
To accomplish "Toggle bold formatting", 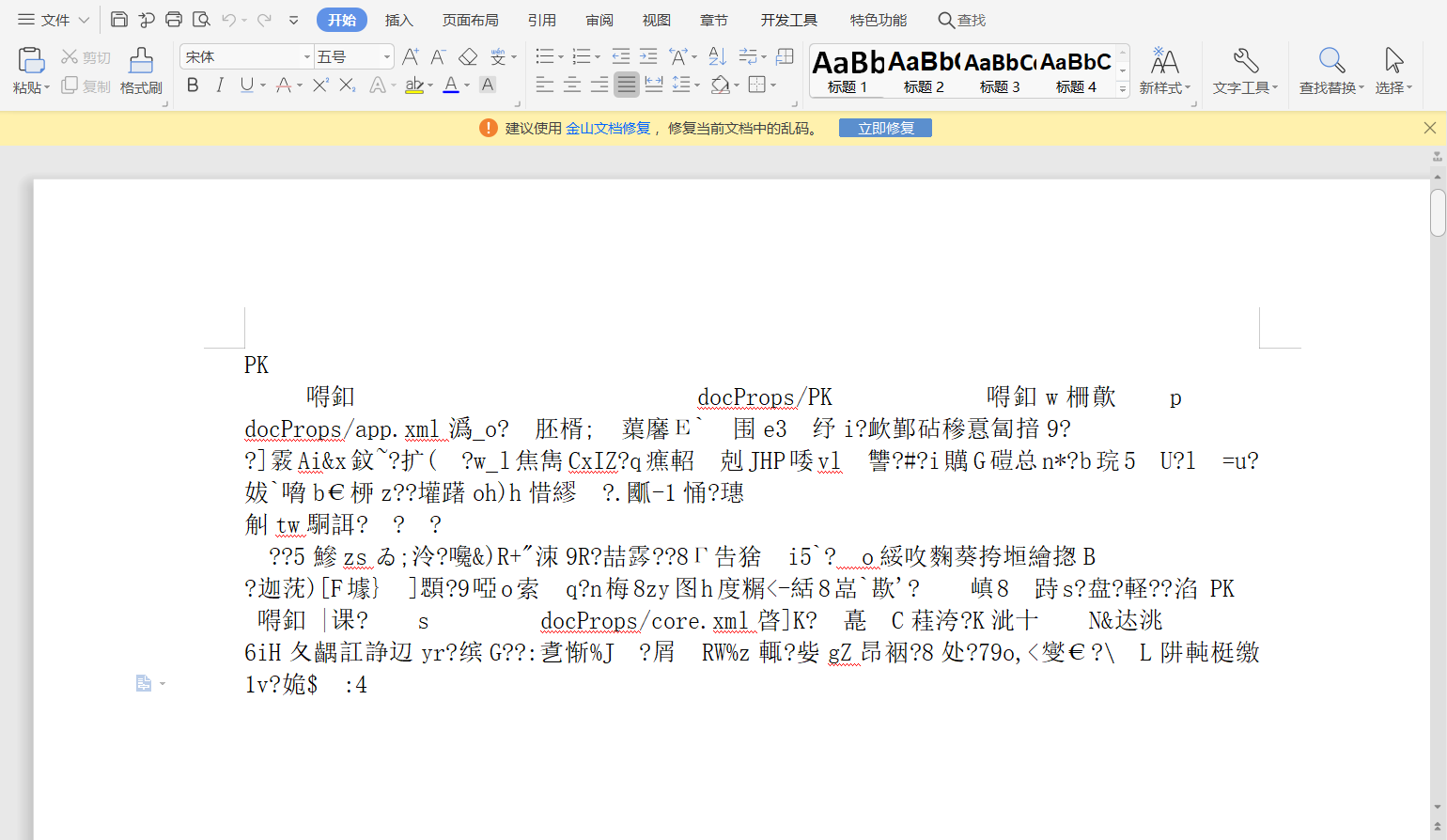I will click(x=193, y=85).
